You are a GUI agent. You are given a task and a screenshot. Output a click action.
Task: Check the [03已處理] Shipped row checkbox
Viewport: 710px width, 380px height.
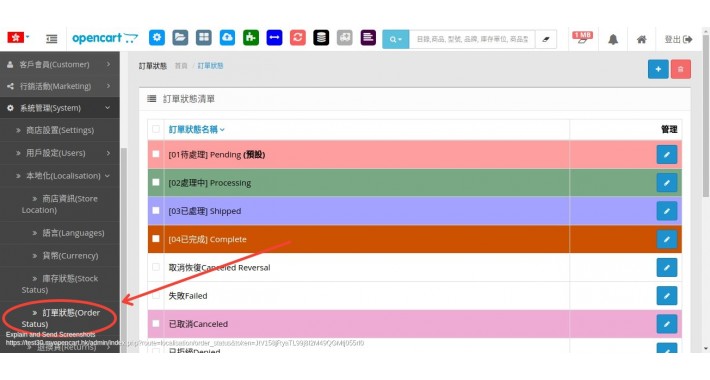point(156,211)
